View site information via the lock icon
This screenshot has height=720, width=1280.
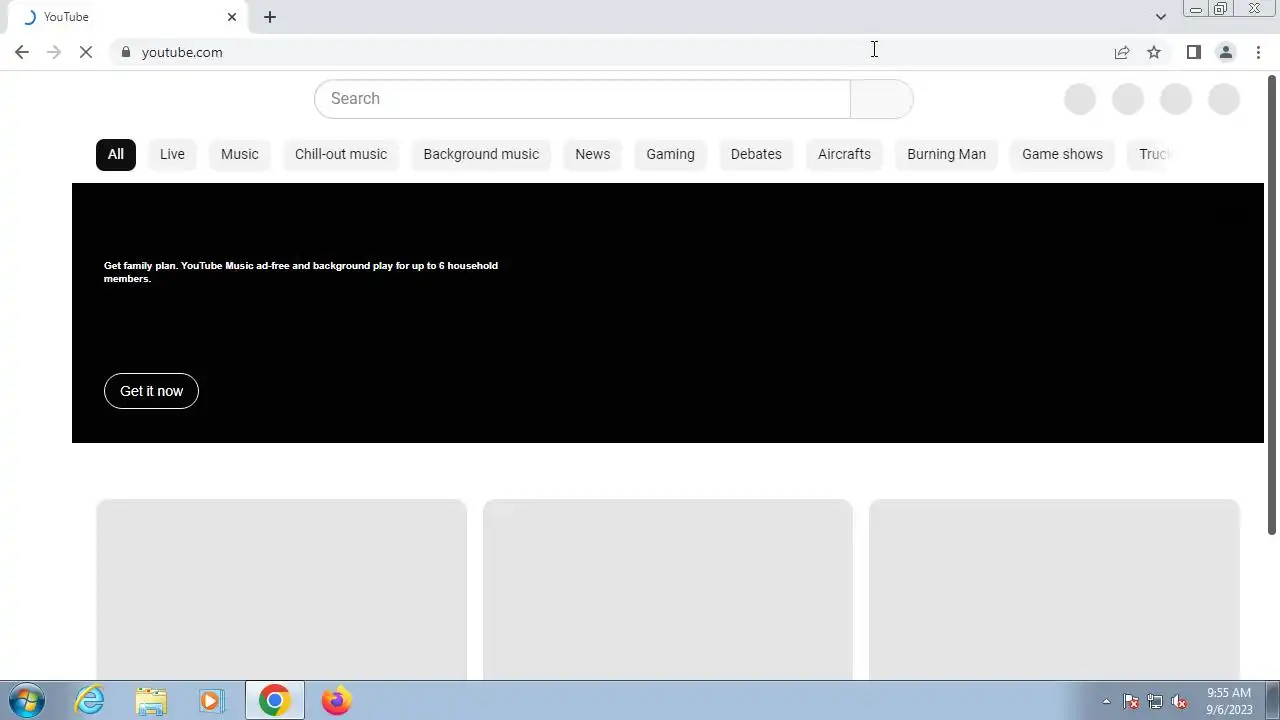(x=125, y=52)
